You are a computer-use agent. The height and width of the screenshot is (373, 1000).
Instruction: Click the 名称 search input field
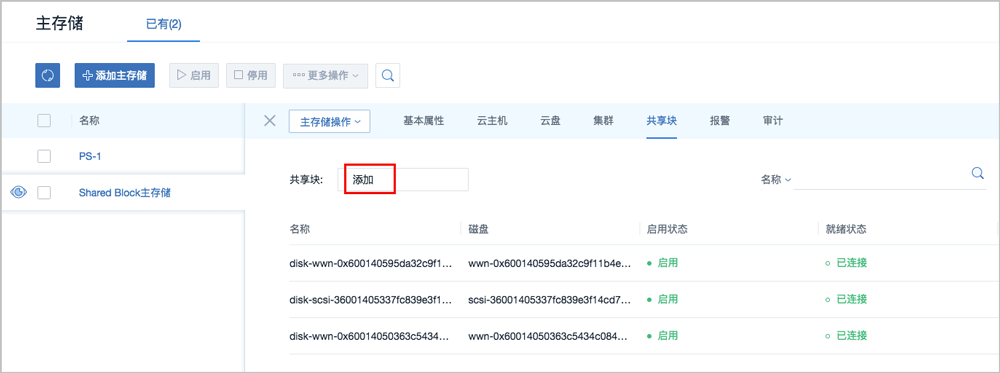pyautogui.click(x=880, y=179)
